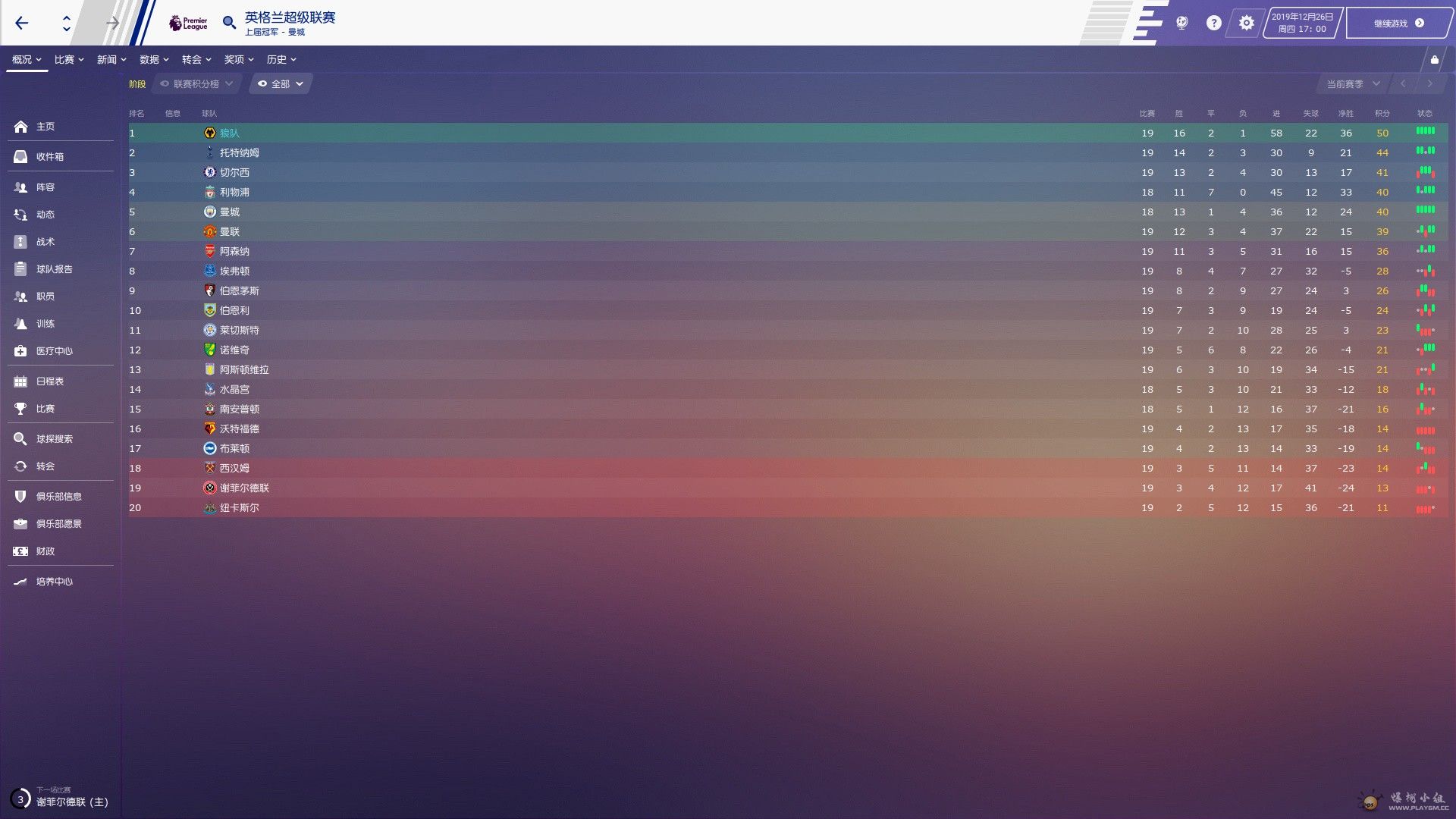Open the 狼队 team link in table
Screen dimensions: 1456x819
229,133
